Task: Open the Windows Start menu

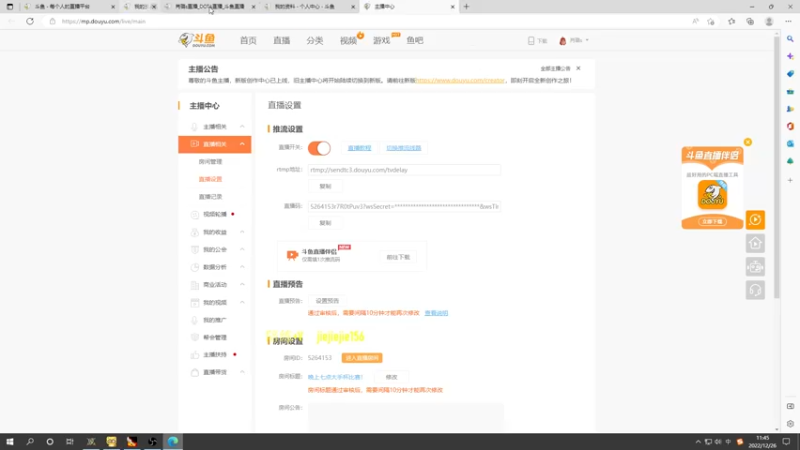Action: pos(10,441)
